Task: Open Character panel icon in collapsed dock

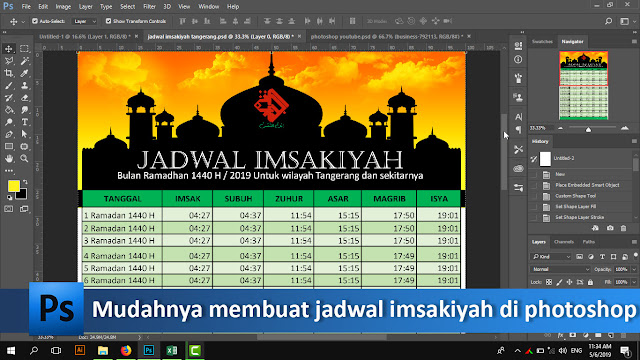Action: [x=518, y=117]
